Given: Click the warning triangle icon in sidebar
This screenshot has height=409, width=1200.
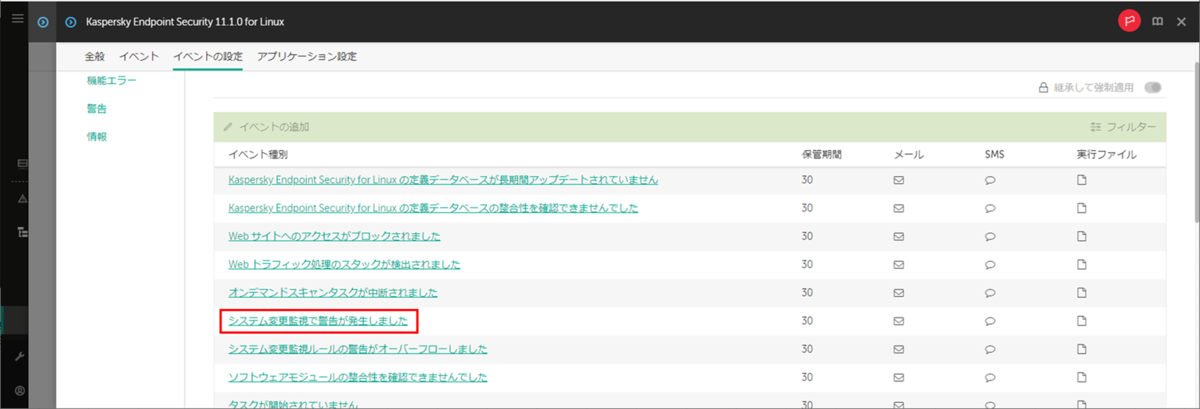Looking at the screenshot, I should [x=21, y=198].
